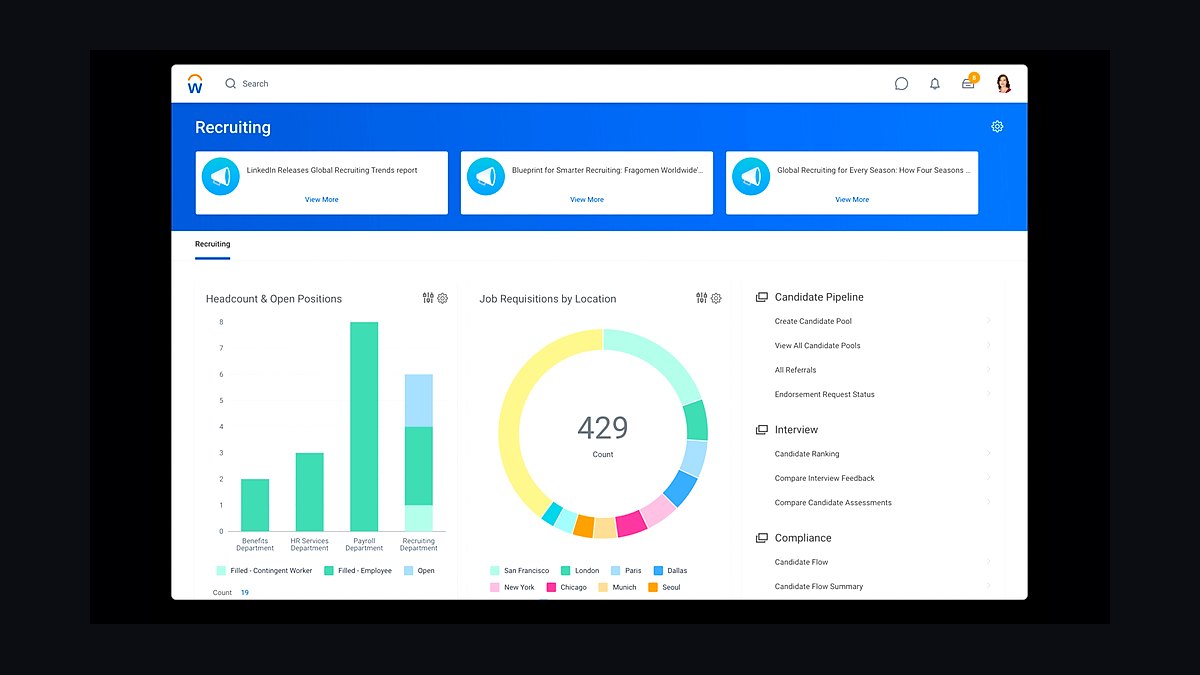This screenshot has width=1200, height=675.
Task: Open Compare Candidate Assessments
Action: tap(833, 503)
